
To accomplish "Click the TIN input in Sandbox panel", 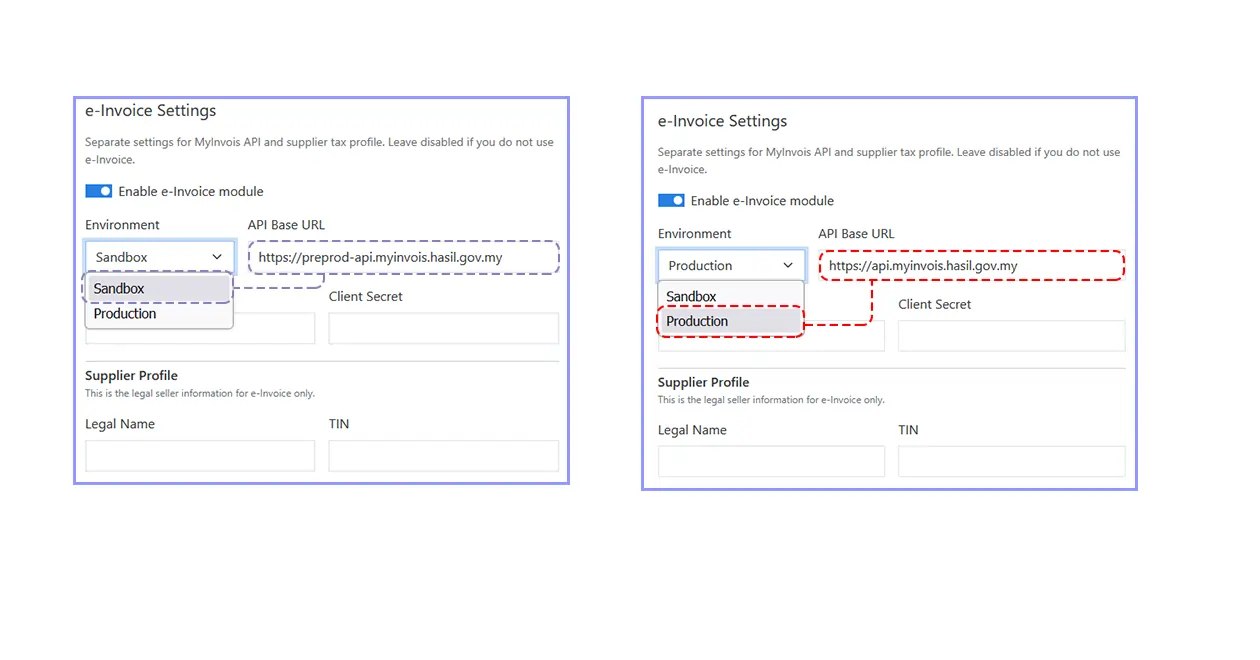I will tap(443, 456).
